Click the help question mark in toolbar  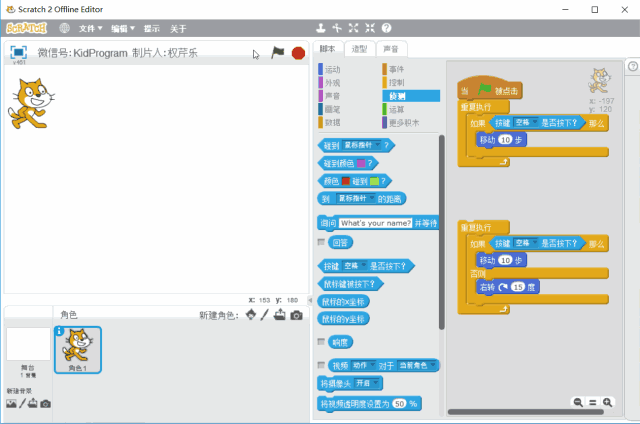point(387,28)
